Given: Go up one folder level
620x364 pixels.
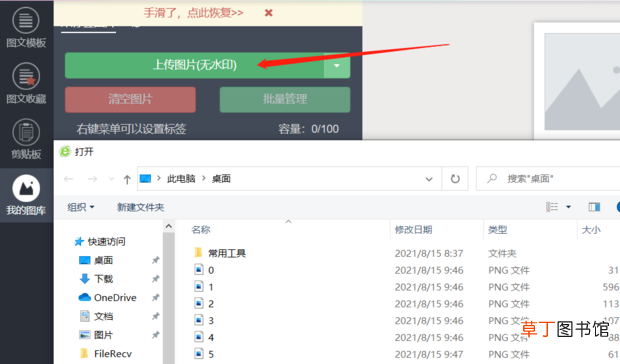Looking at the screenshot, I should coord(127,179).
